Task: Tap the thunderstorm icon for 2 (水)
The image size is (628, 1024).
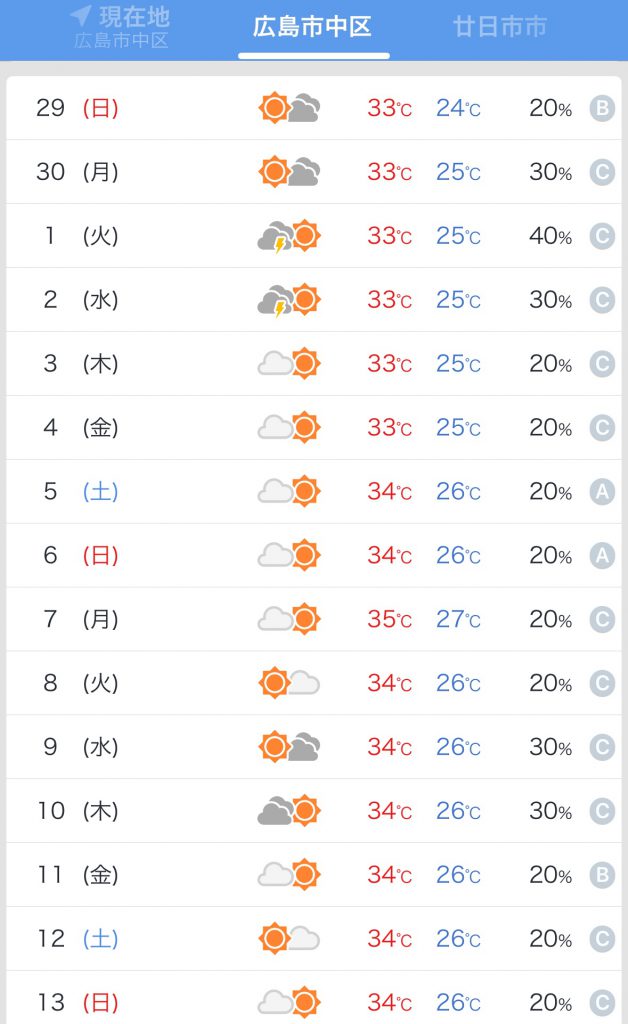Action: (289, 300)
